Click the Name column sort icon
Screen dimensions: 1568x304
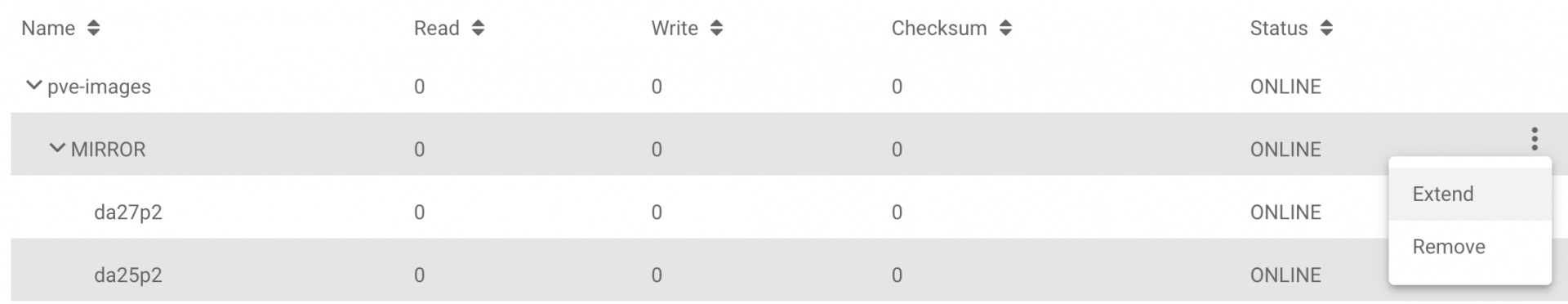pos(94,29)
